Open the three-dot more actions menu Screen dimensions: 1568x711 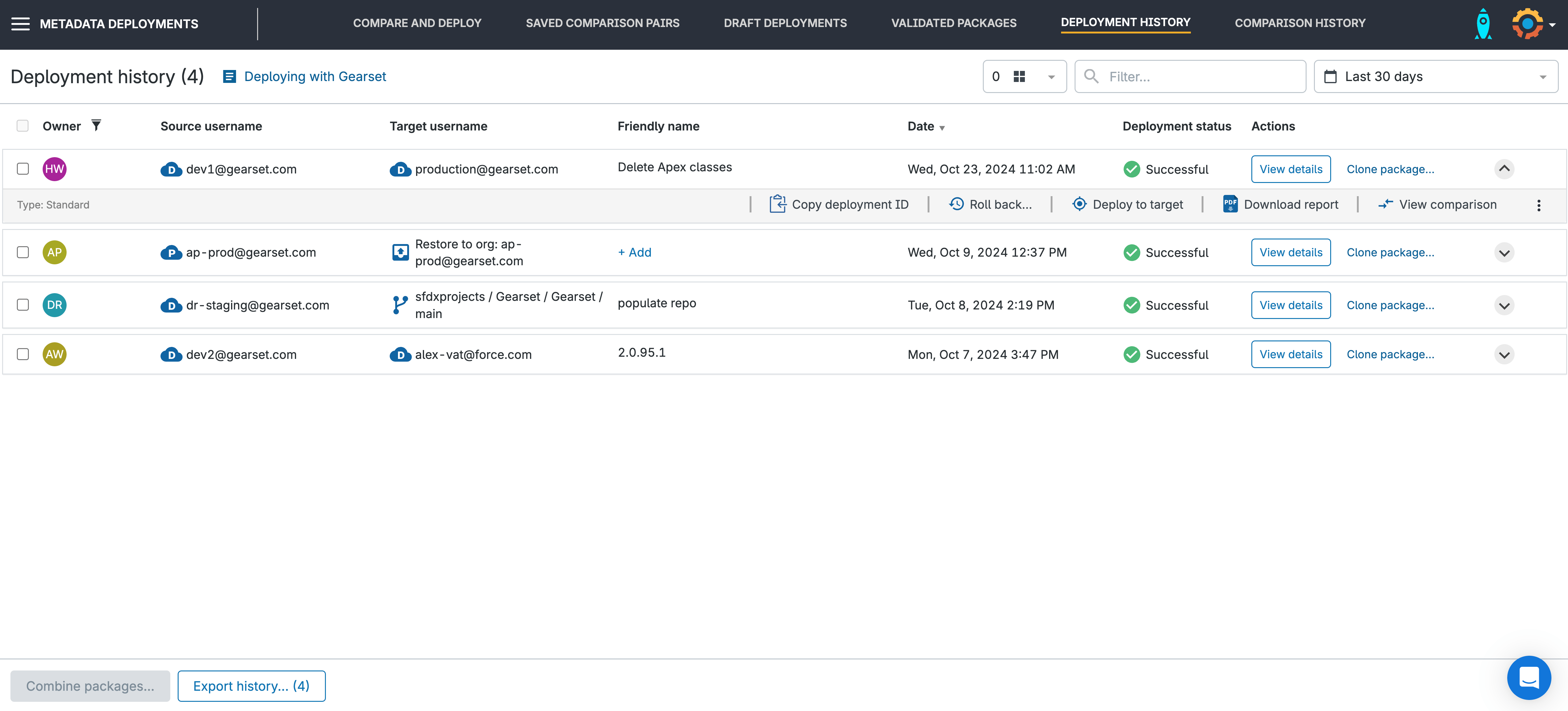[1538, 205]
